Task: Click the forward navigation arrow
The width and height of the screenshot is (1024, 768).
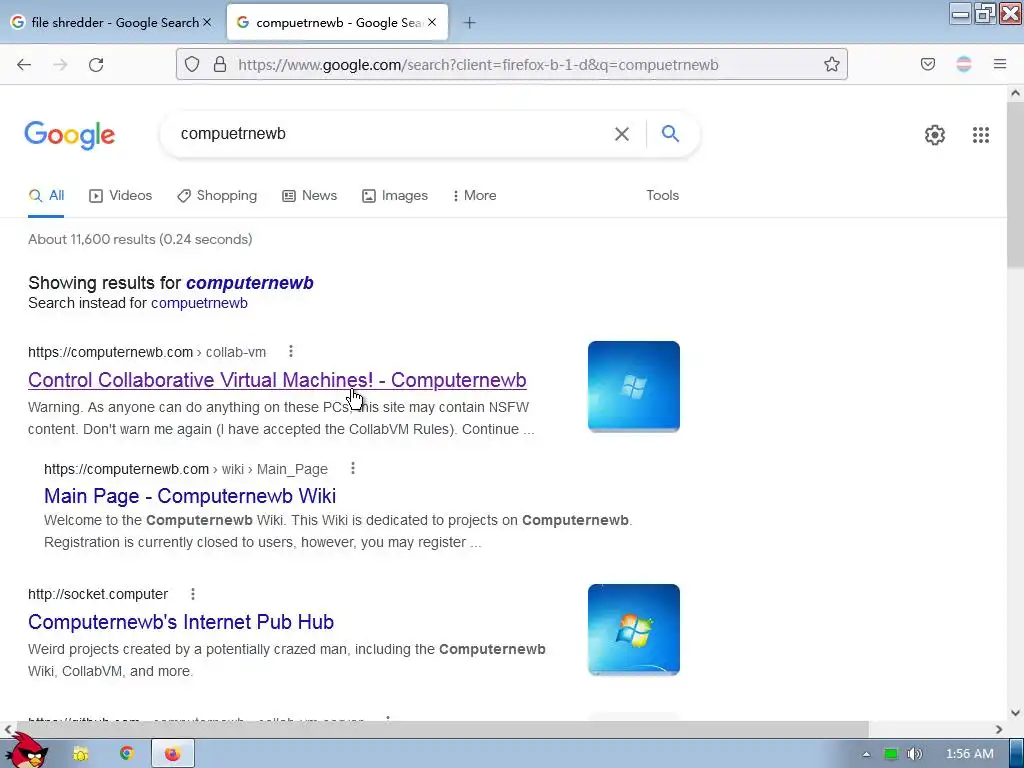Action: tap(60, 64)
